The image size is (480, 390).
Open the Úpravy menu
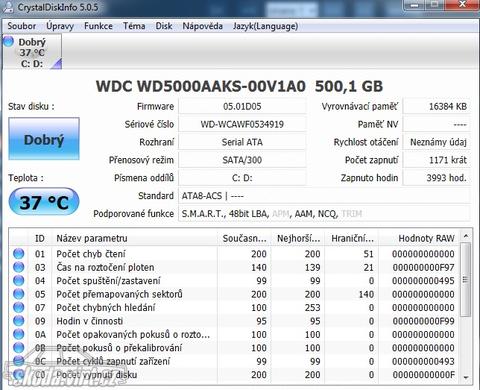coord(60,26)
